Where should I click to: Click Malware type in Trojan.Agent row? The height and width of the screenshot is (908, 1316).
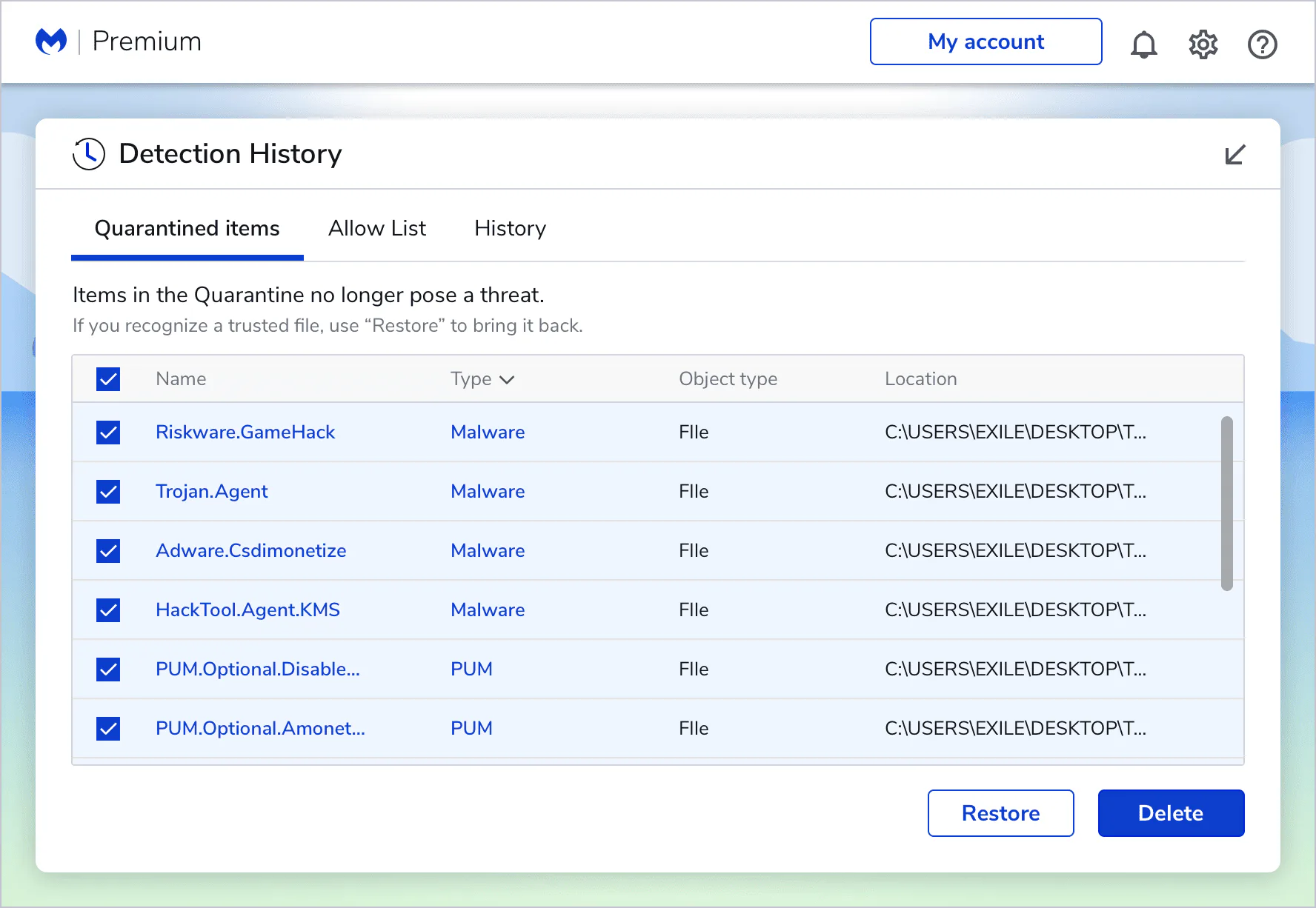[488, 492]
